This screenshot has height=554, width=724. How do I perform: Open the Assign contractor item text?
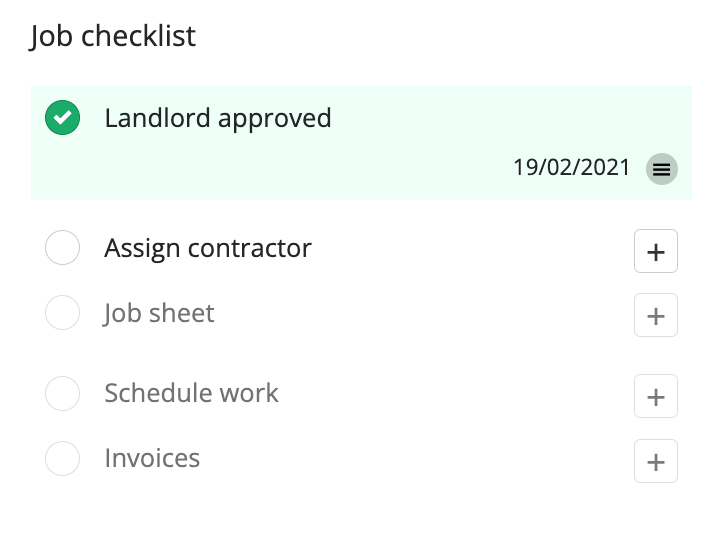208,249
